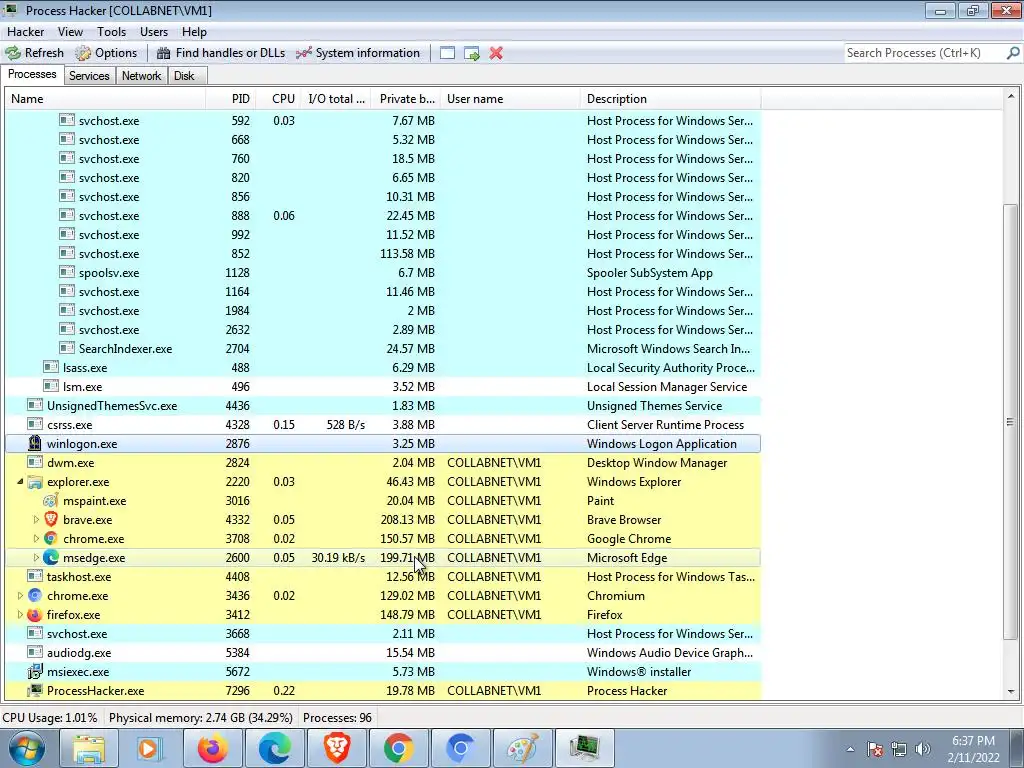Click the explorer.exe folder icon

tap(35, 482)
